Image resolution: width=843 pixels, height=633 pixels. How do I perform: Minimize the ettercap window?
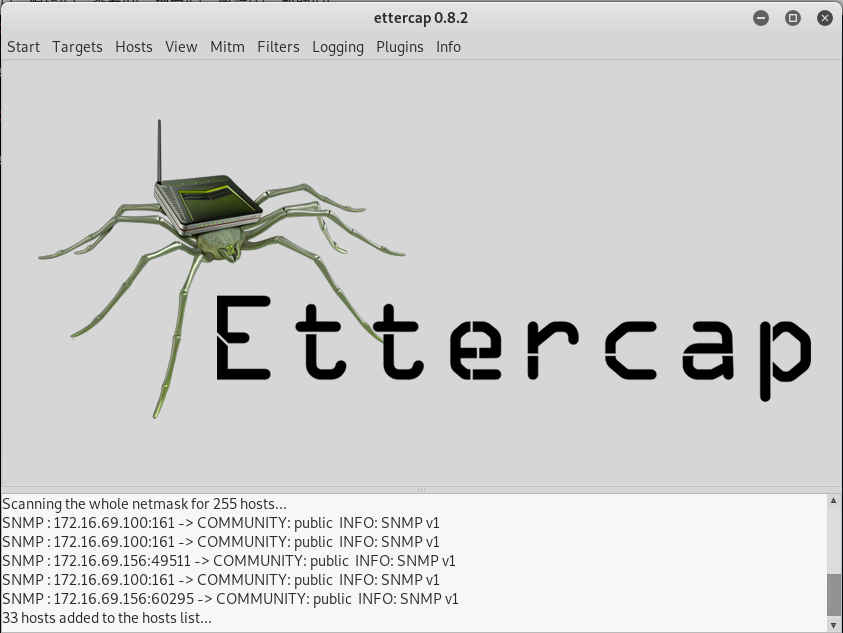click(x=761, y=18)
